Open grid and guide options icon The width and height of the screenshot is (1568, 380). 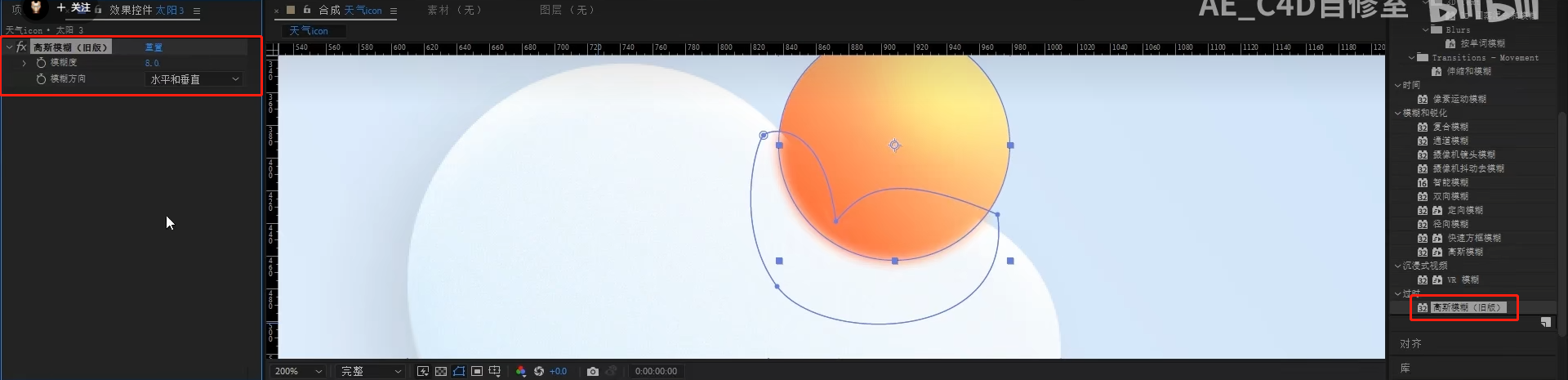[495, 371]
